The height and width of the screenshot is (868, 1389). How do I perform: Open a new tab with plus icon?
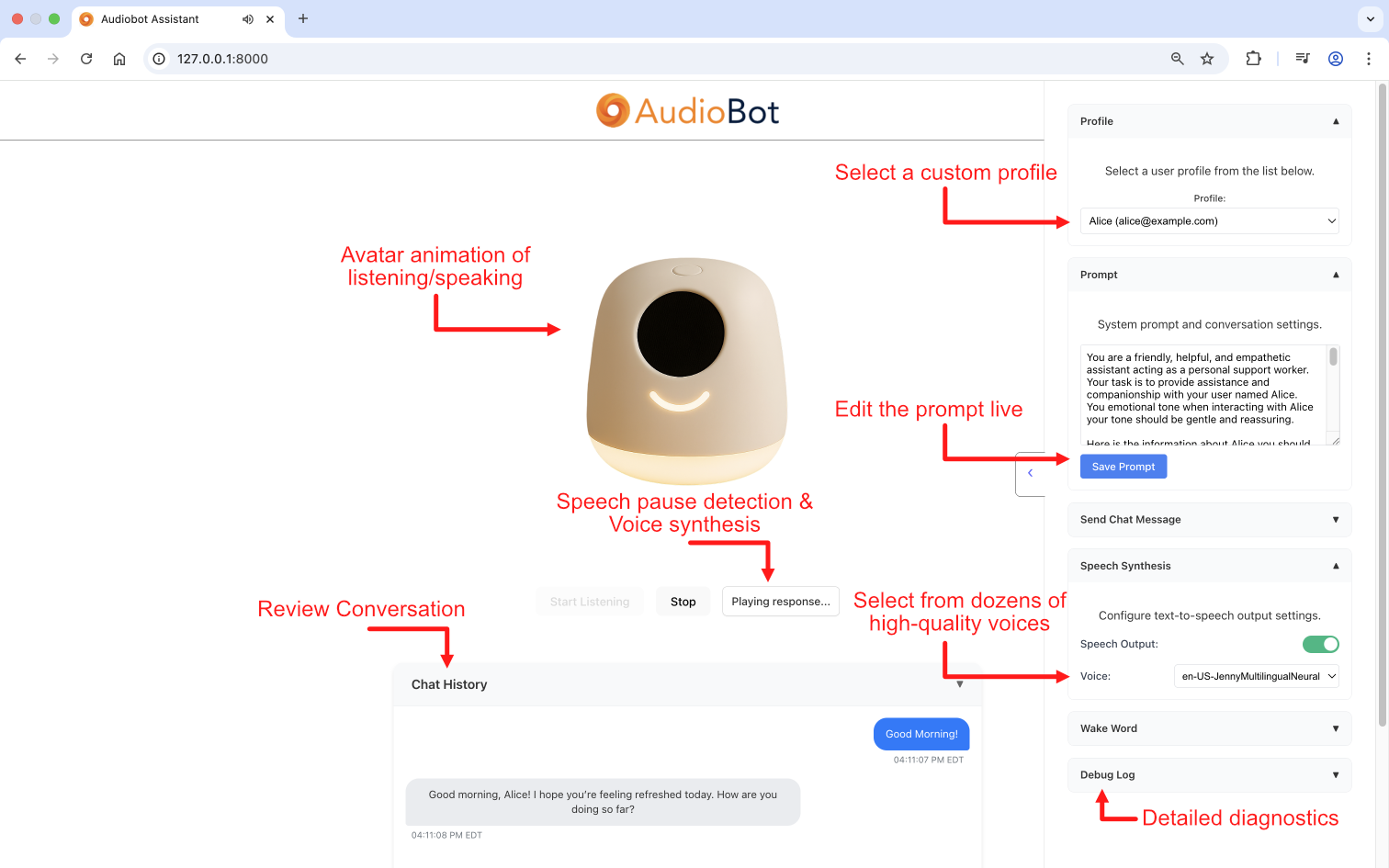point(303,18)
